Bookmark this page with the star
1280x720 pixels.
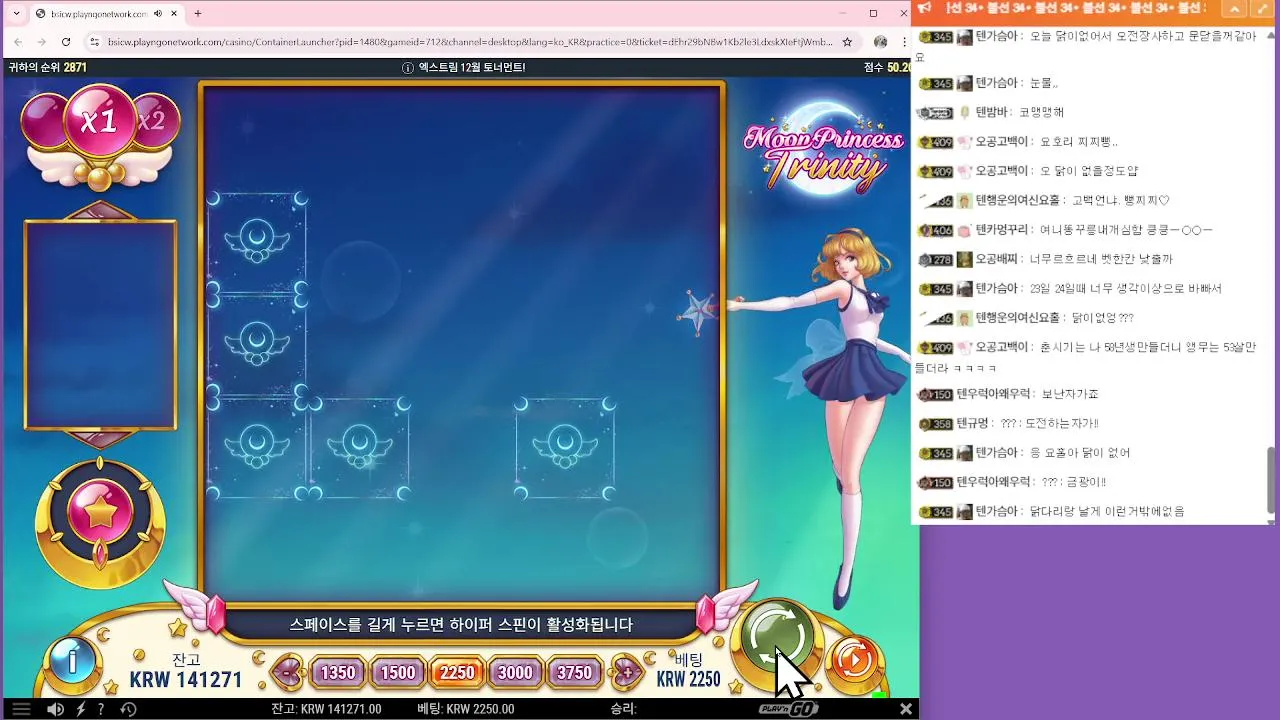coord(847,42)
